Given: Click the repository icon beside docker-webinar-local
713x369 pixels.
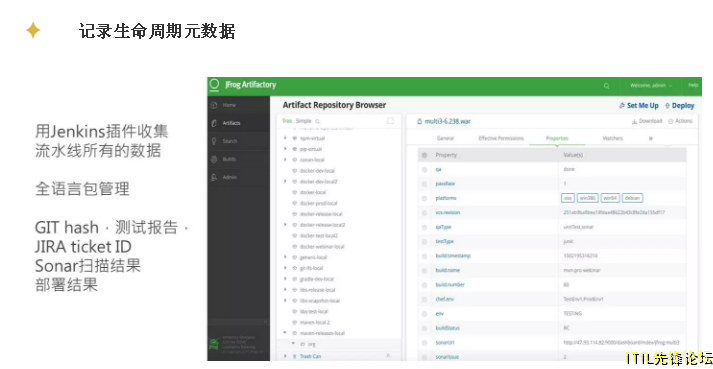Looking at the screenshot, I should 294,247.
